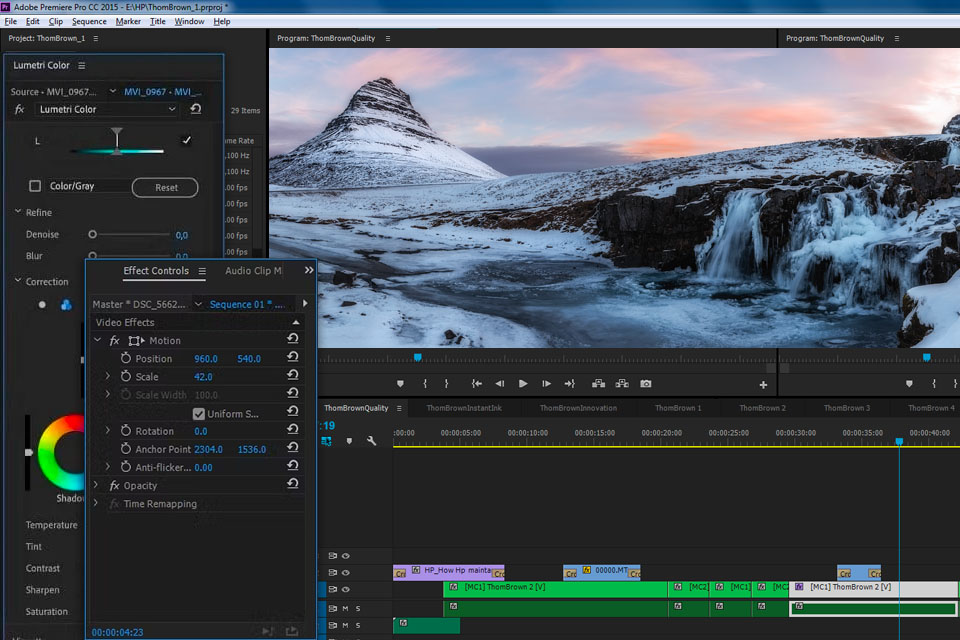Reset the Position parameter
960x640 pixels.
coord(293,356)
